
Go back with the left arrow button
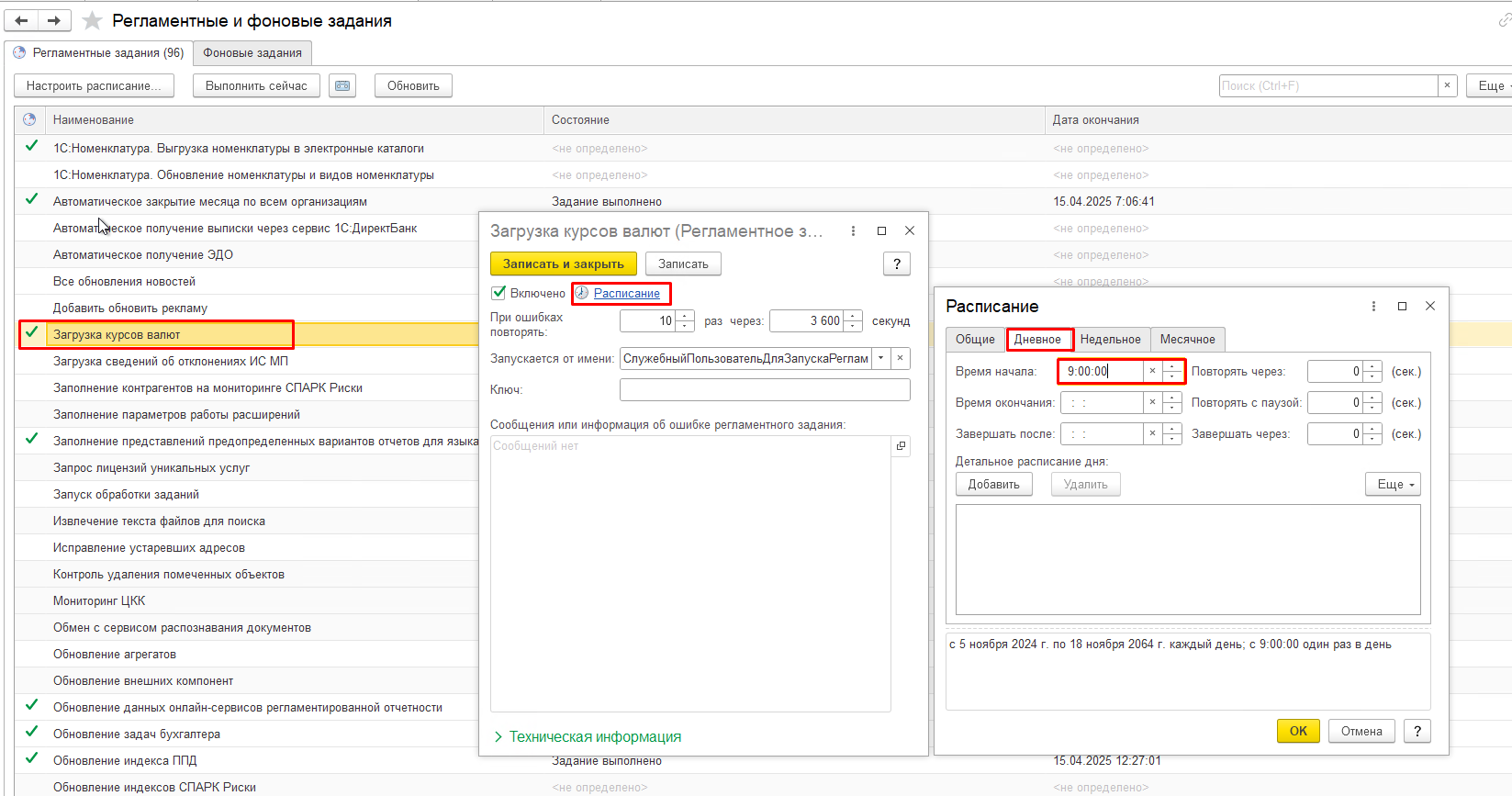coord(21,20)
